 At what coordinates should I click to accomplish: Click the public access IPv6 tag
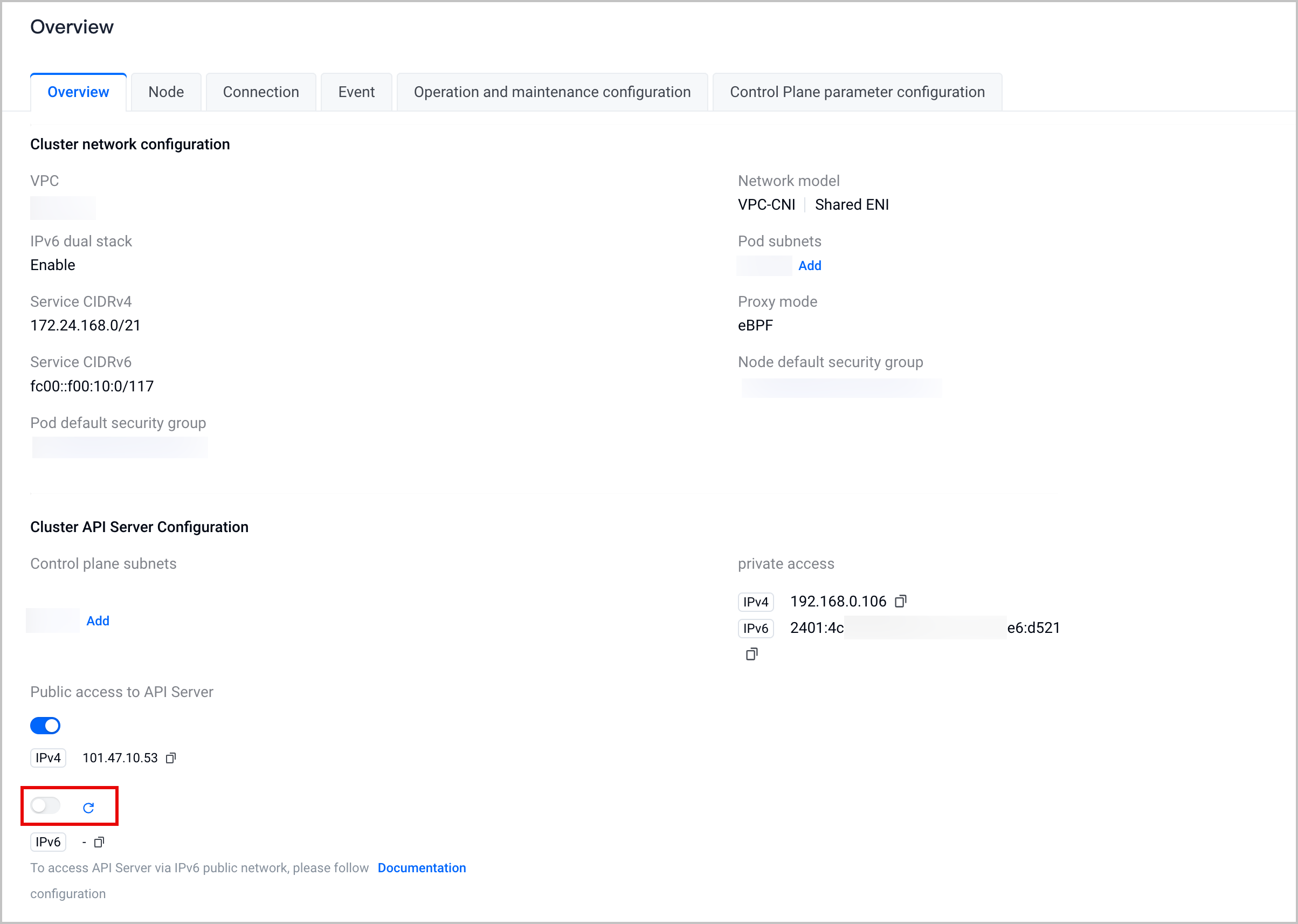(49, 842)
